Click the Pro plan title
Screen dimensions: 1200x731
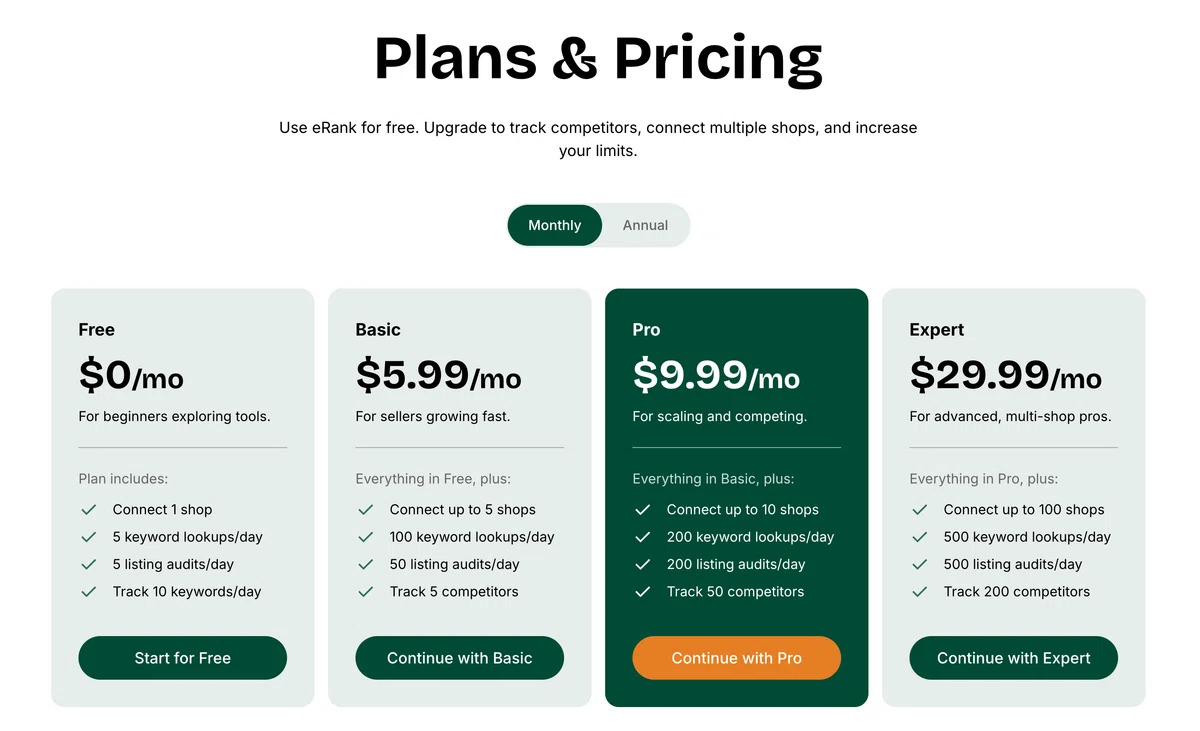(647, 330)
